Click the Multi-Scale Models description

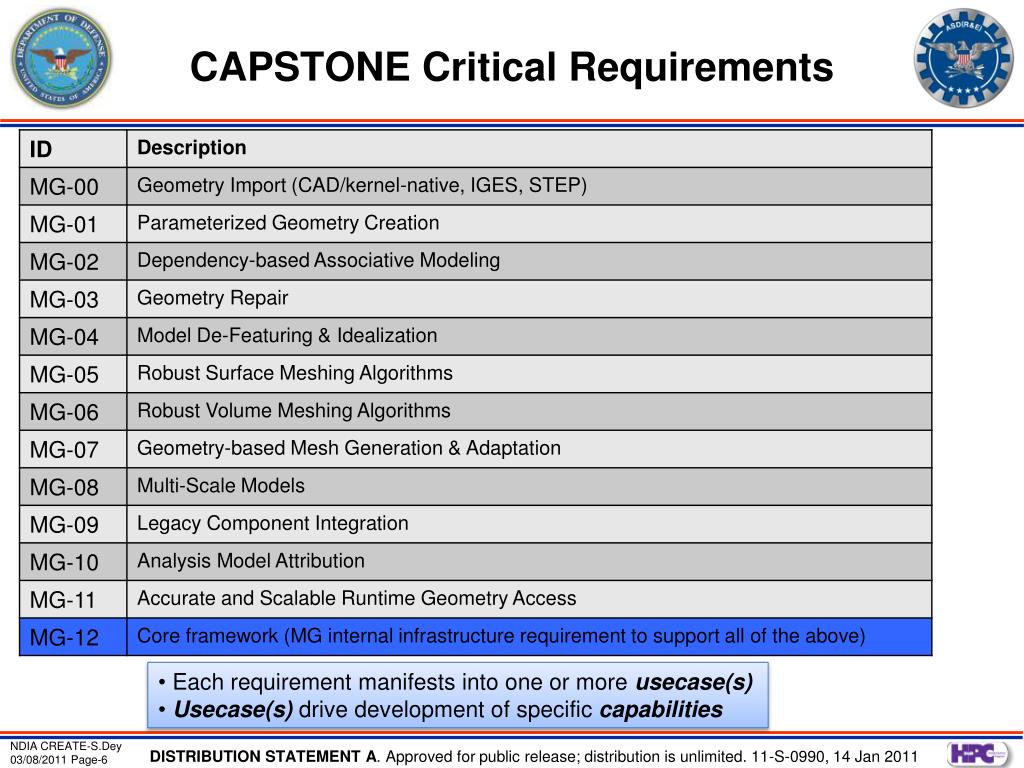(x=221, y=486)
